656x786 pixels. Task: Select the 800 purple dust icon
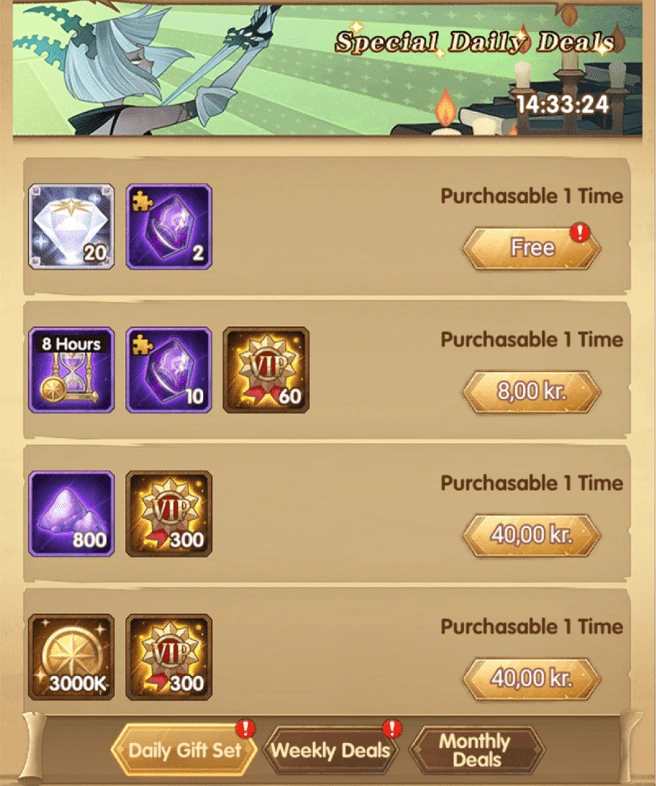pyautogui.click(x=72, y=514)
